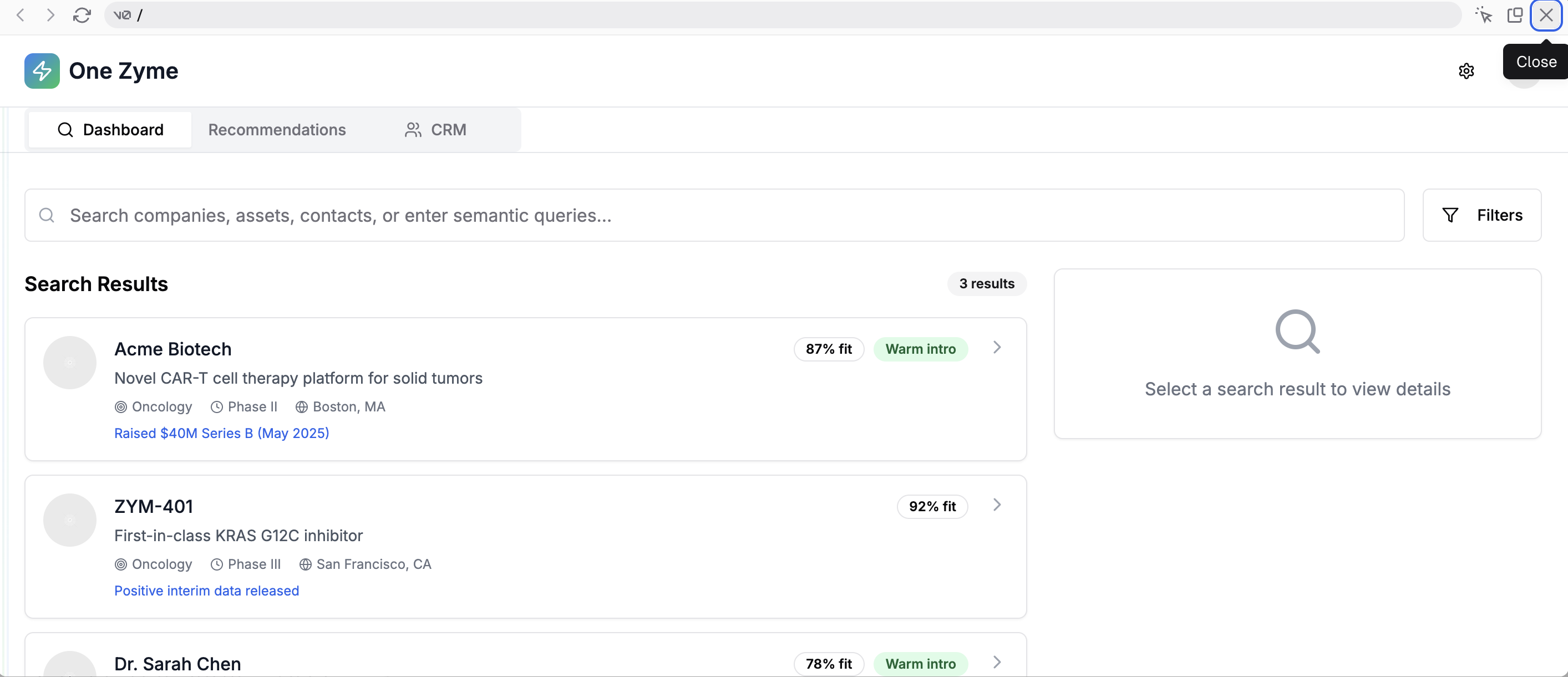This screenshot has width=1568, height=677.
Task: Click the San Francisco, CA location text
Action: point(374,564)
